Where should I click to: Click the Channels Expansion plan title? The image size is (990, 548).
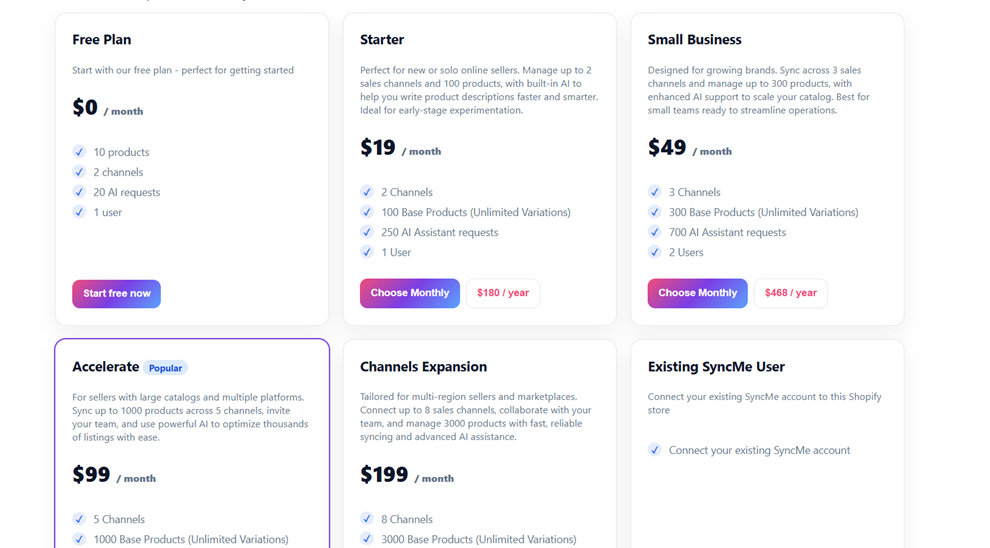(423, 367)
